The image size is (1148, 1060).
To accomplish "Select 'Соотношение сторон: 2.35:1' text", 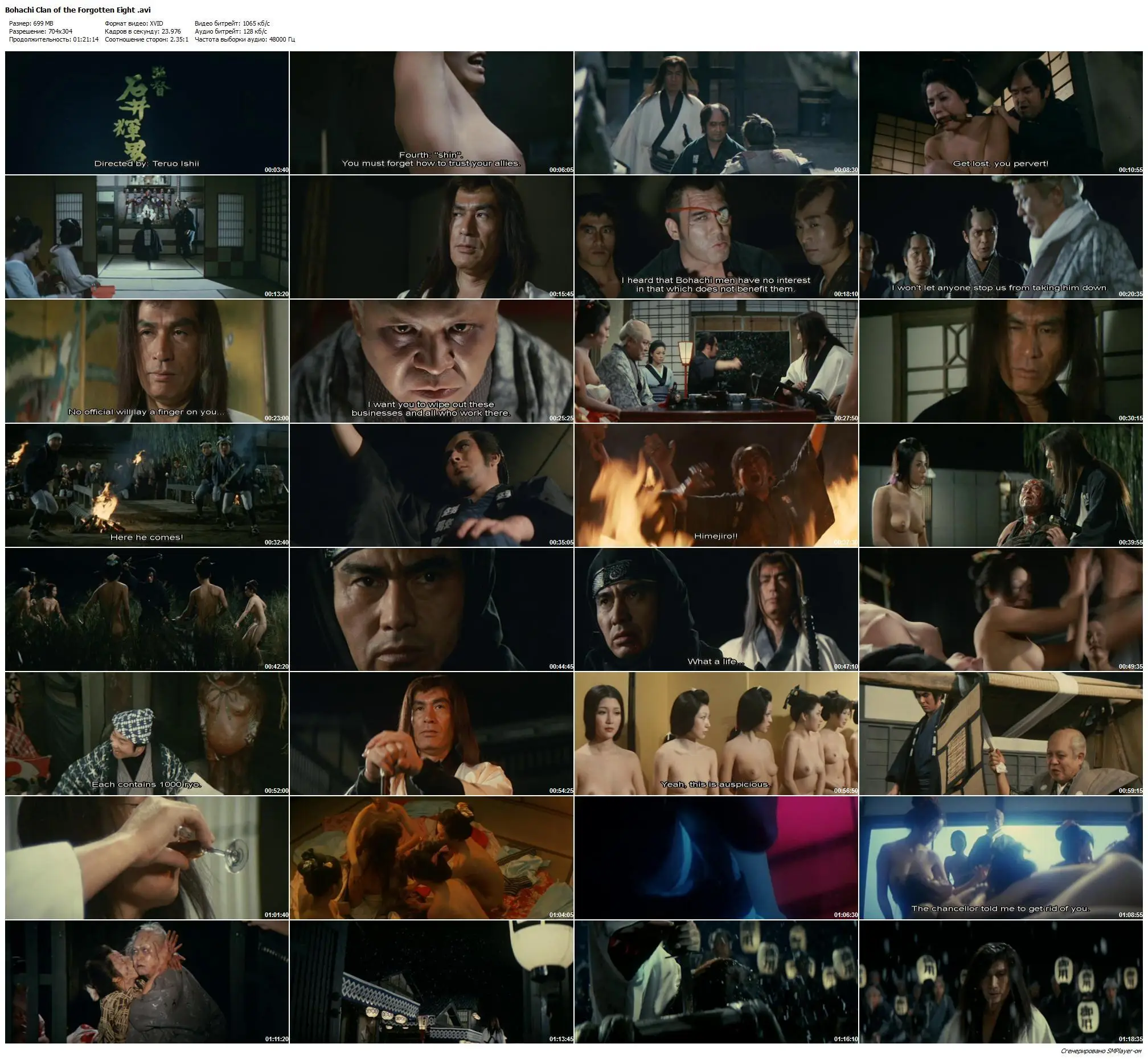I will click(147, 39).
